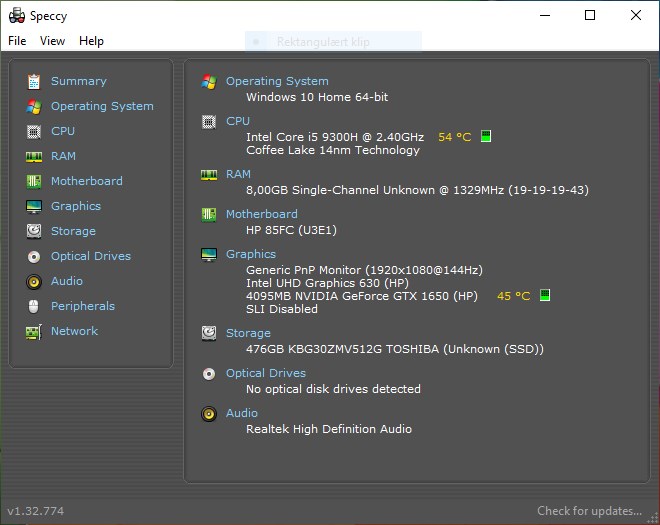Screen dimensions: 660x525
Task: Click the Operating System heading link in summary
Action: point(277,81)
